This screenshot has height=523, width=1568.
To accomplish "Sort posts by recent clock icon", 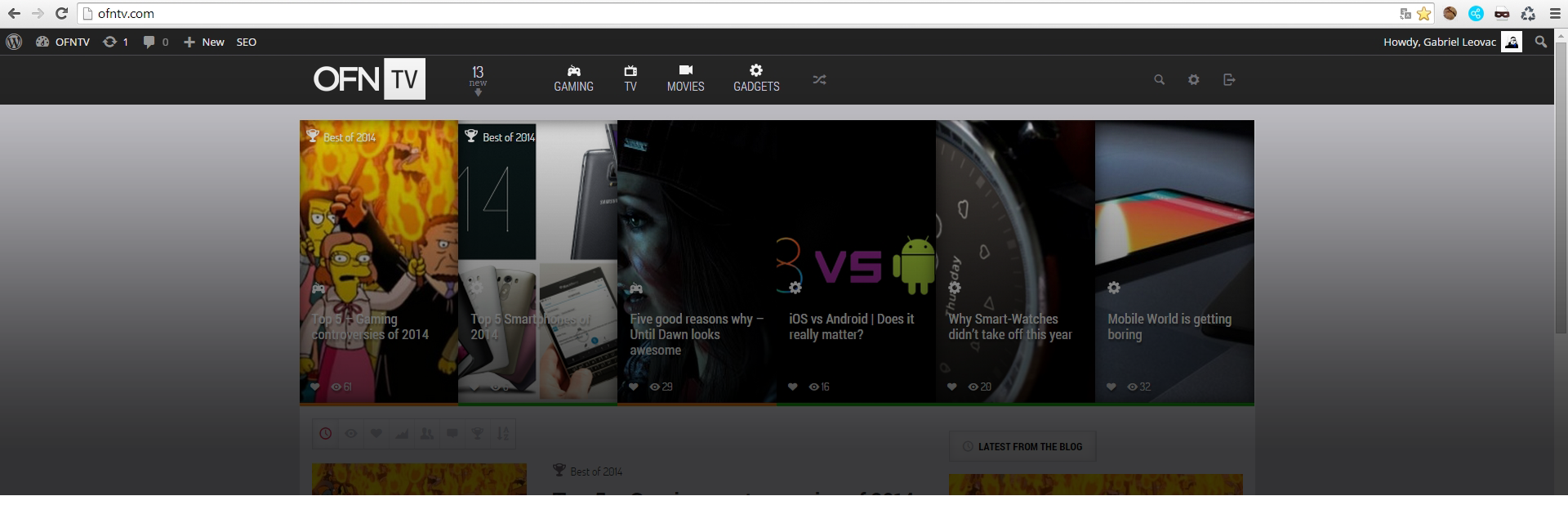I will click(x=326, y=434).
